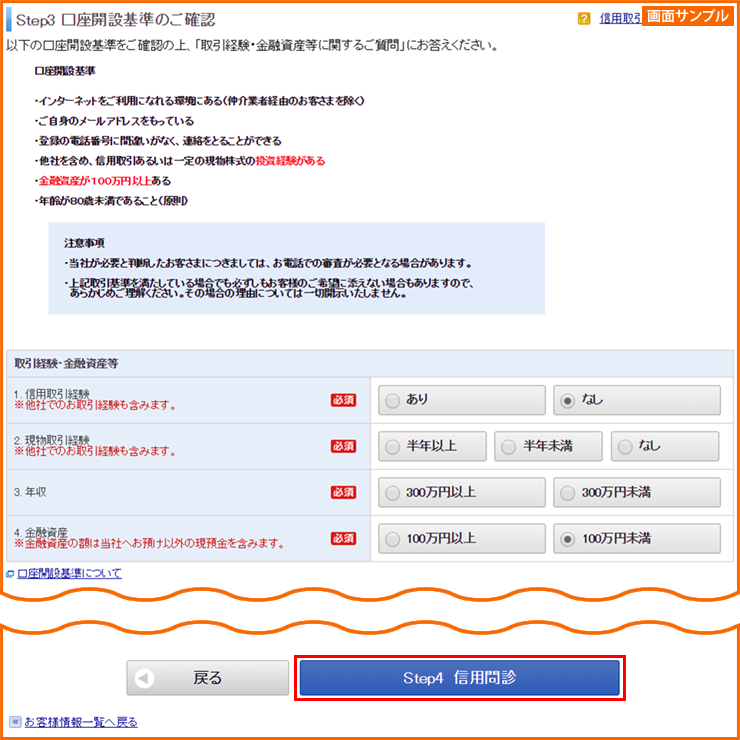This screenshot has height=740, width=740.
Task: Open the 信用取引 help link at top
Action: [x=621, y=18]
